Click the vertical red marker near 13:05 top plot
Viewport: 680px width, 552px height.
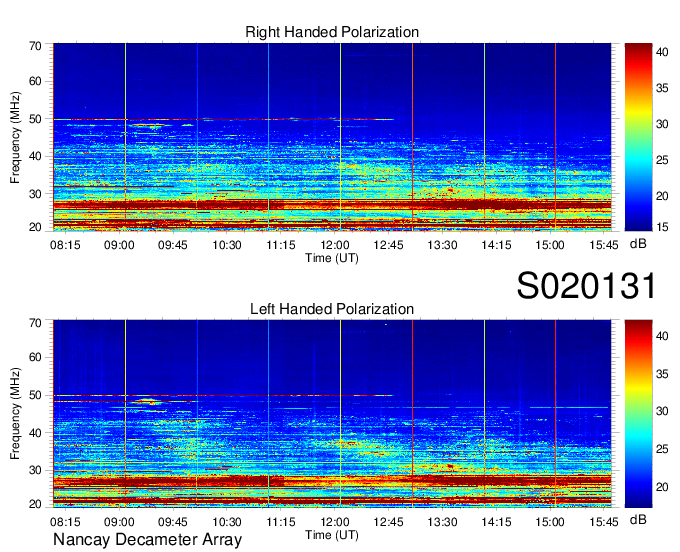pyautogui.click(x=412, y=137)
